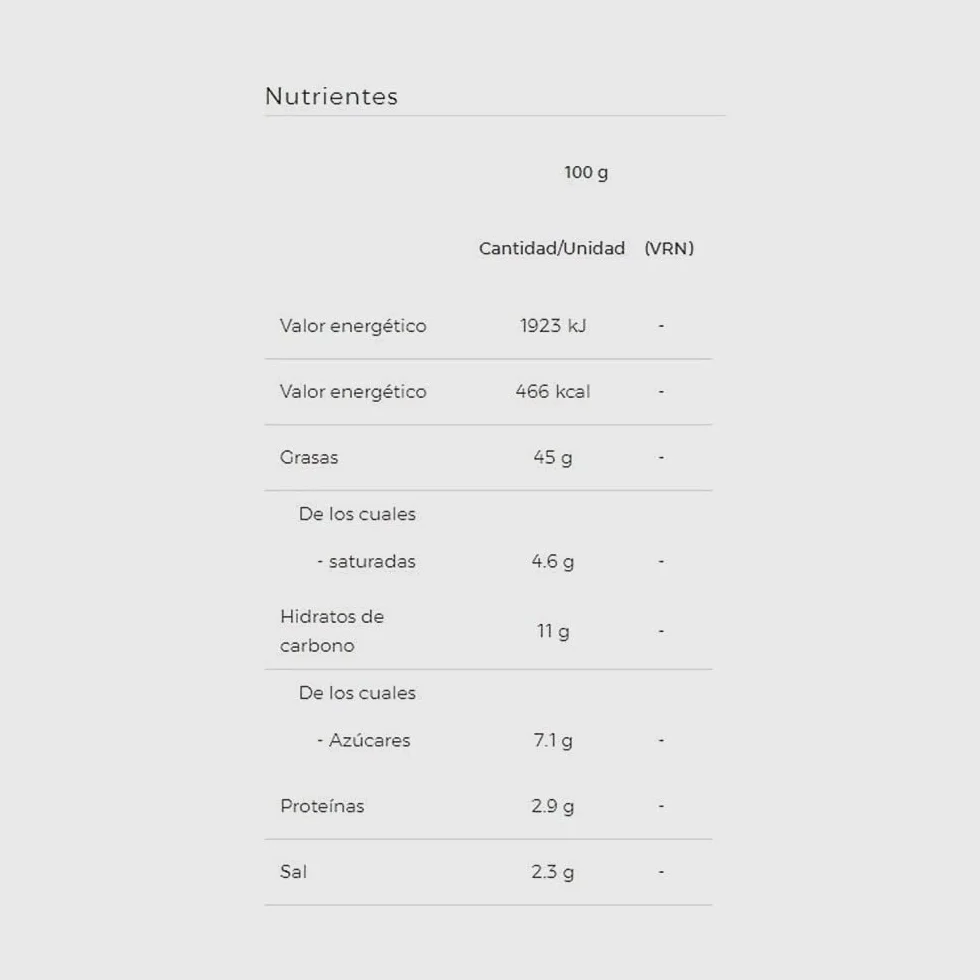Click the saturadas sub-row label

(366, 561)
